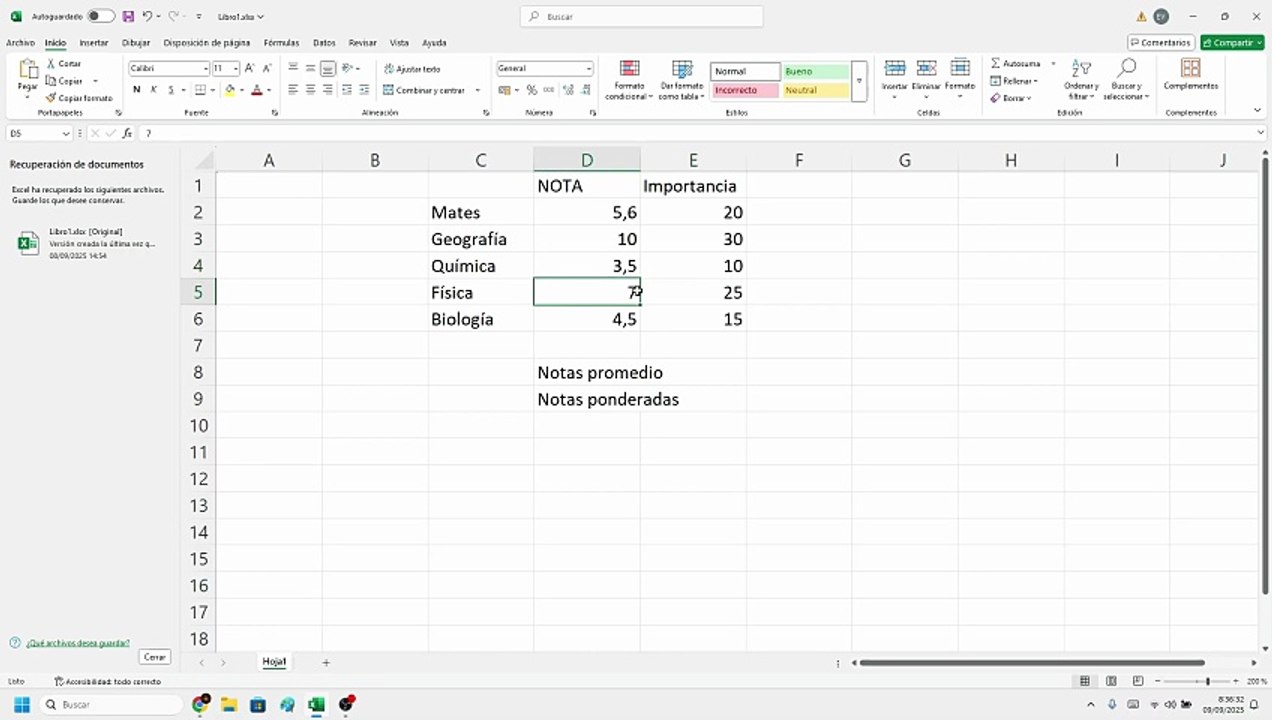The height and width of the screenshot is (720, 1272).
Task: Open File Explorer in taskbar
Action: (228, 705)
